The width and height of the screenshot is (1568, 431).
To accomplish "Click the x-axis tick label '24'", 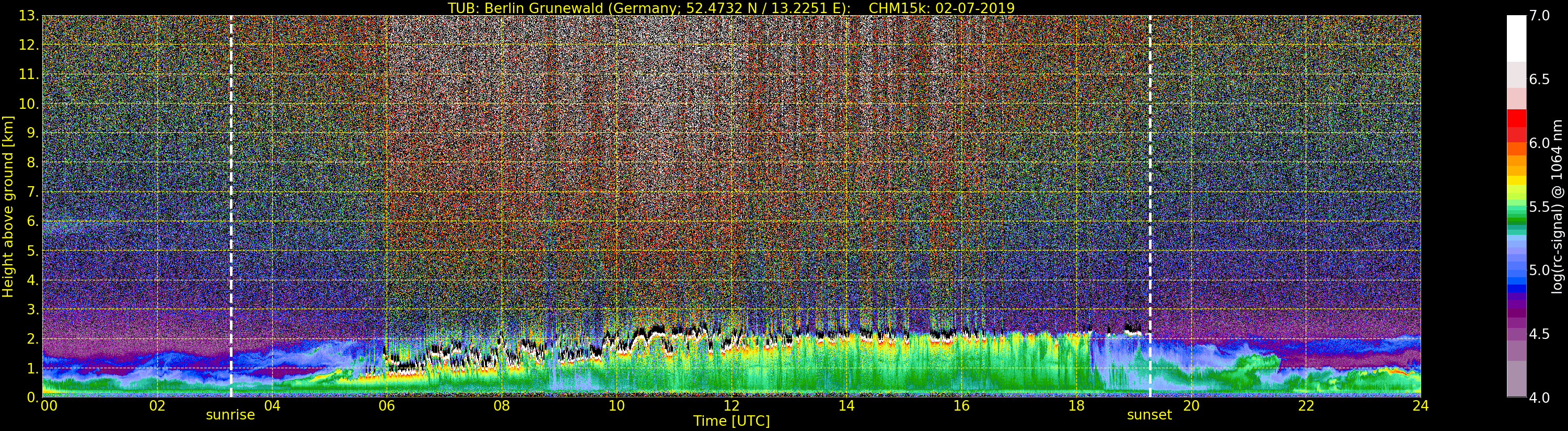I will tap(1421, 406).
